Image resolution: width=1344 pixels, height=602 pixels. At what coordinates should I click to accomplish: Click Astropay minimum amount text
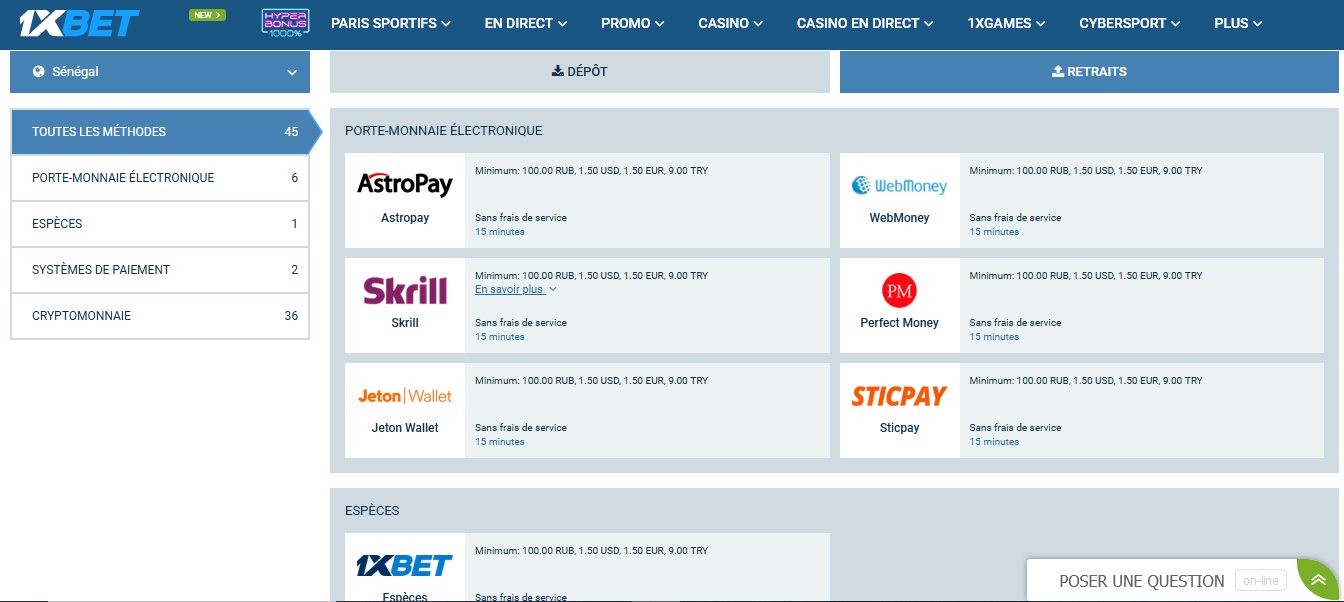coord(591,171)
